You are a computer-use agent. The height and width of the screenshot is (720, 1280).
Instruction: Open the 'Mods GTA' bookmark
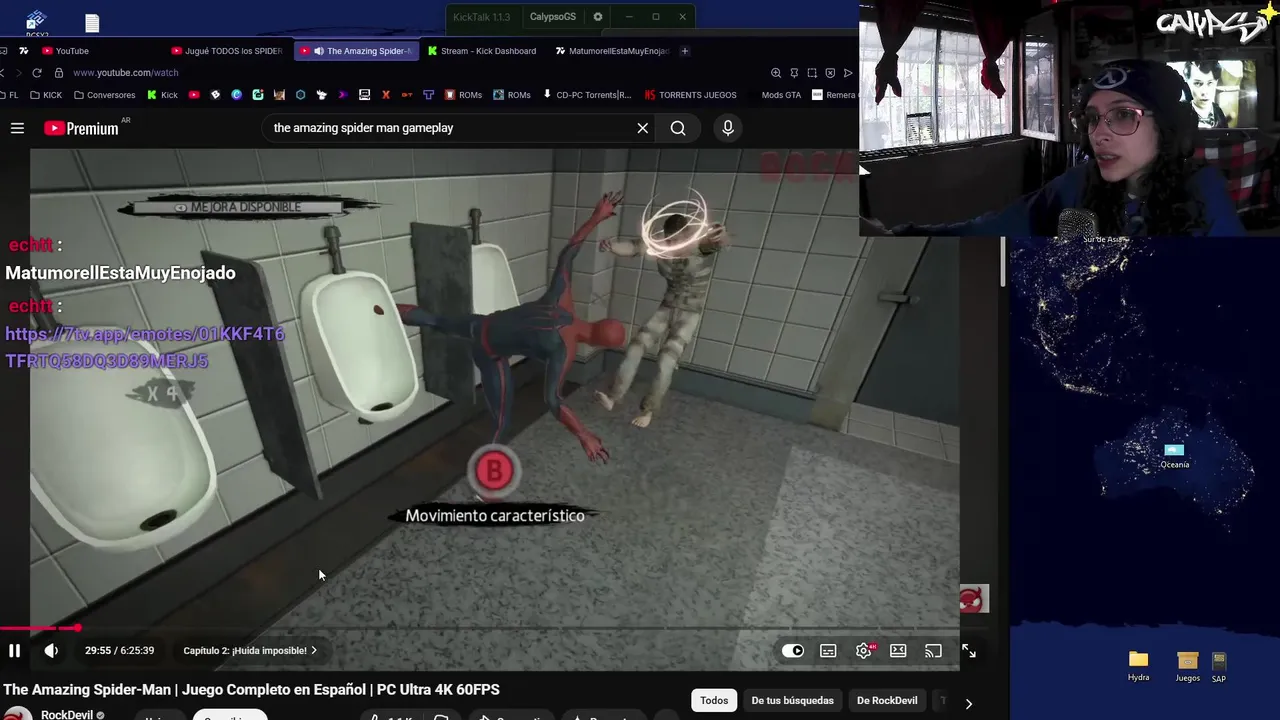coord(781,95)
